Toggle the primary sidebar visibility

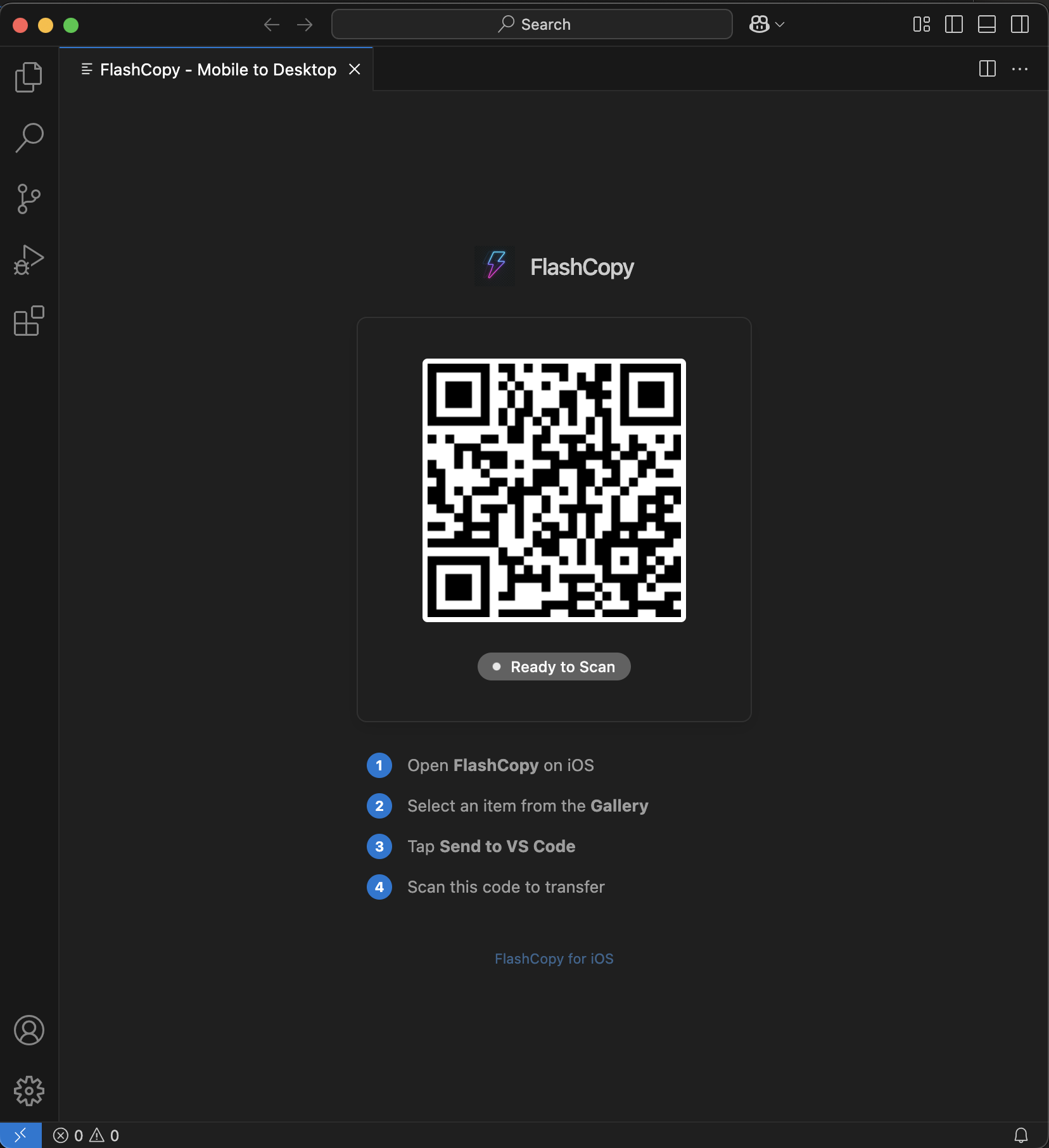[x=954, y=24]
